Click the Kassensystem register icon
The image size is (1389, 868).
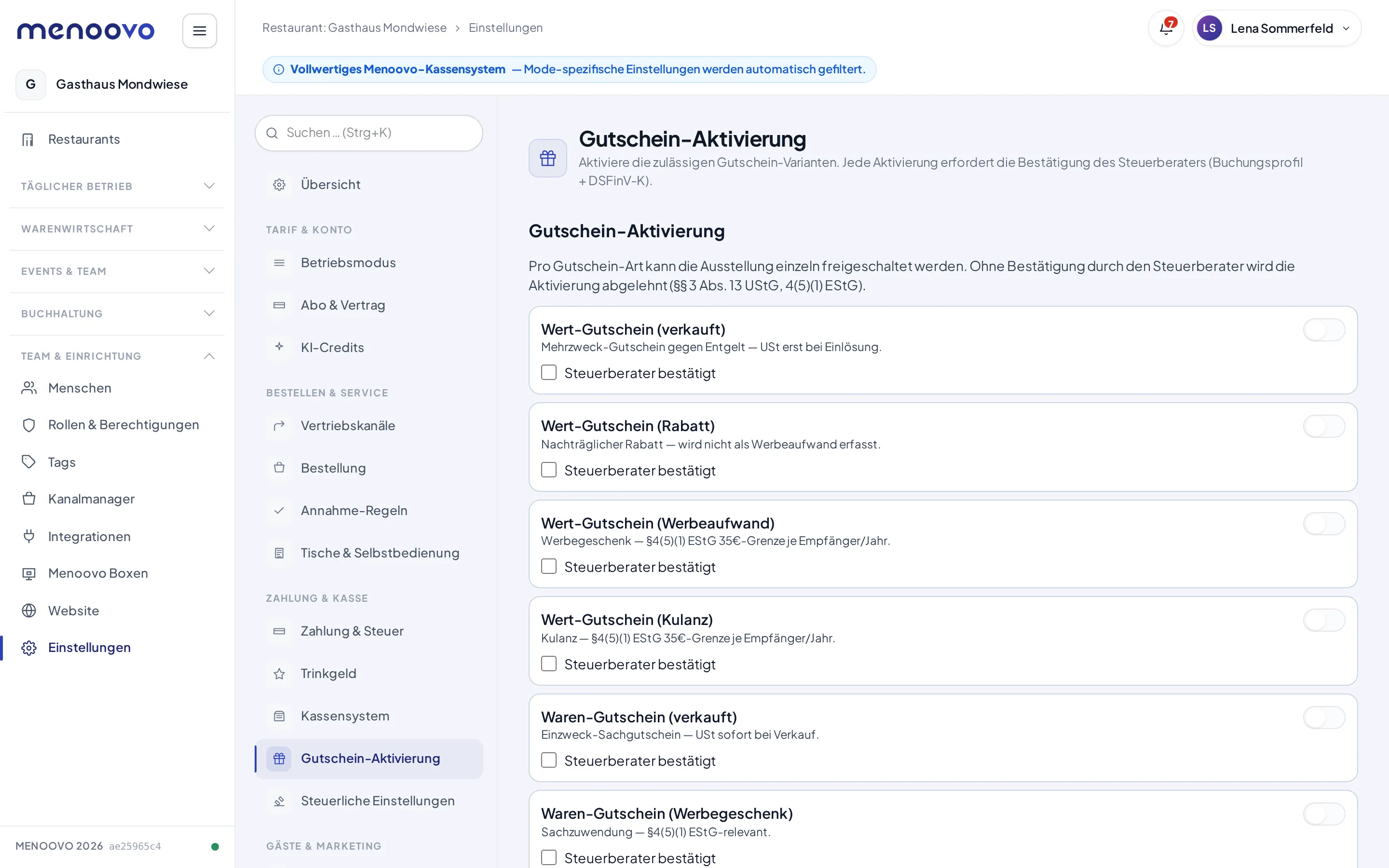coord(279,717)
